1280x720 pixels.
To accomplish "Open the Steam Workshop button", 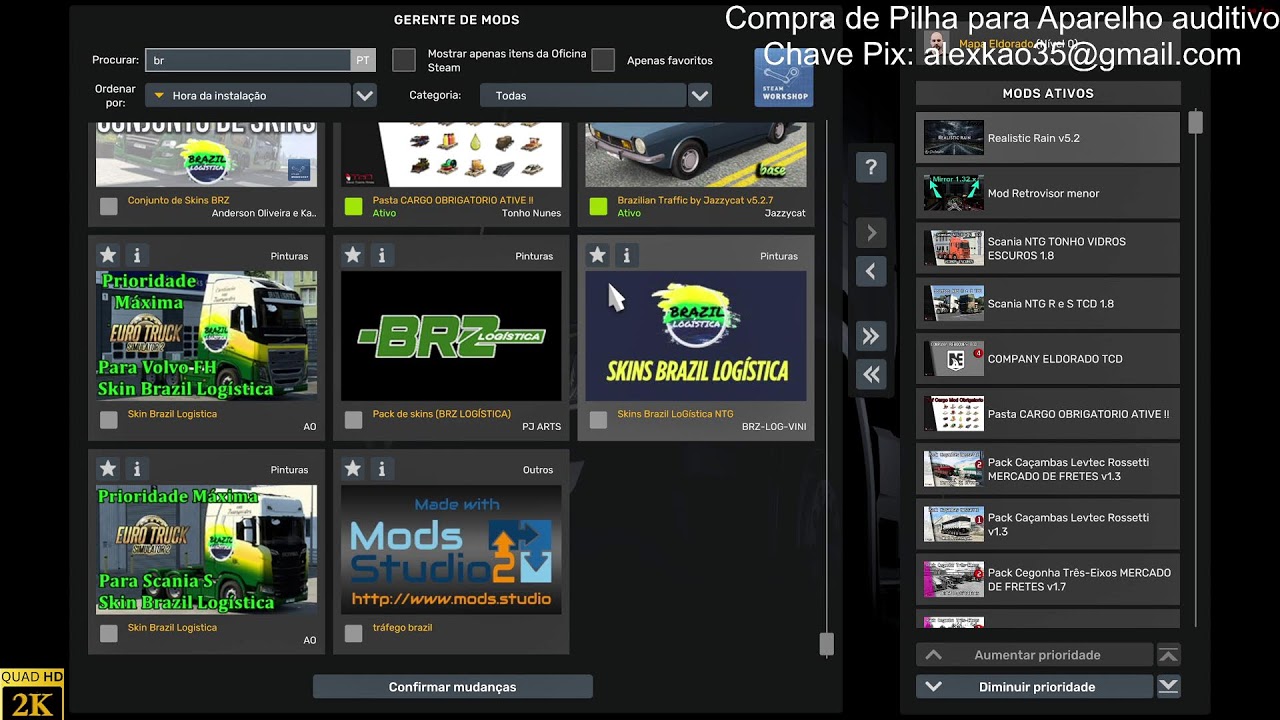I will (x=783, y=78).
